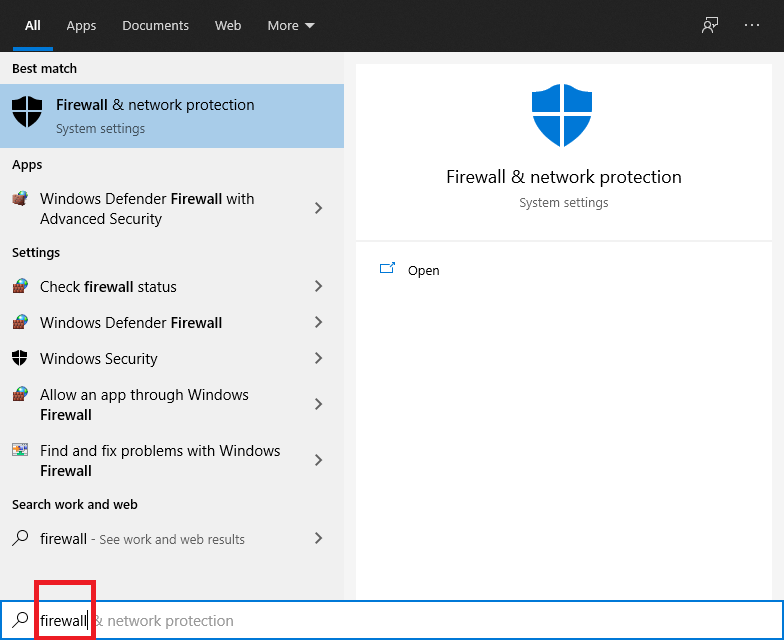The width and height of the screenshot is (784, 640).
Task: Click the Advanced Security firewall app icon
Action: 20,199
